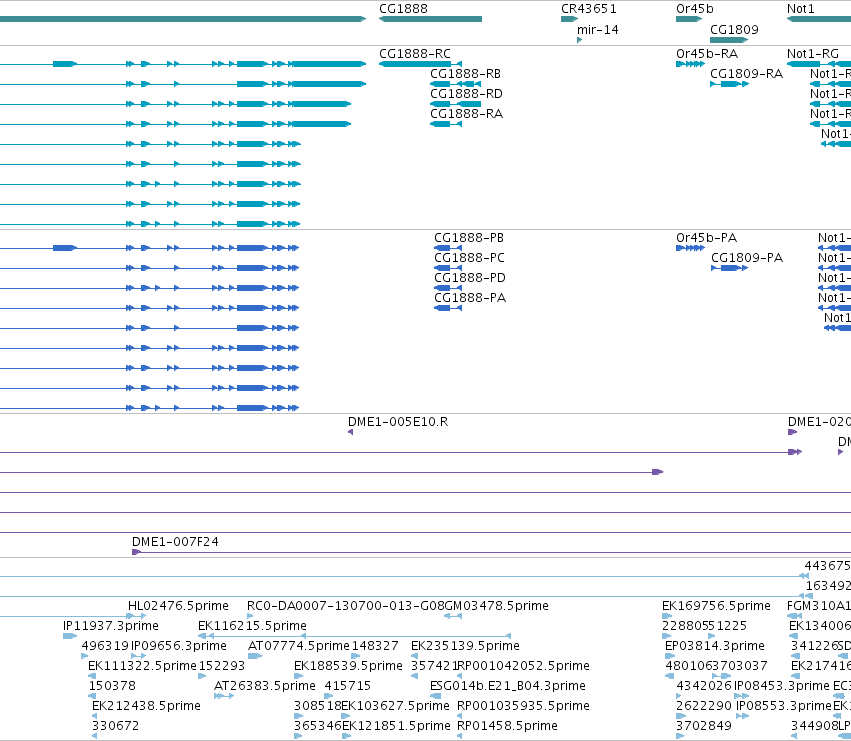
Task: Click the mir-14 gene label
Action: [598, 30]
